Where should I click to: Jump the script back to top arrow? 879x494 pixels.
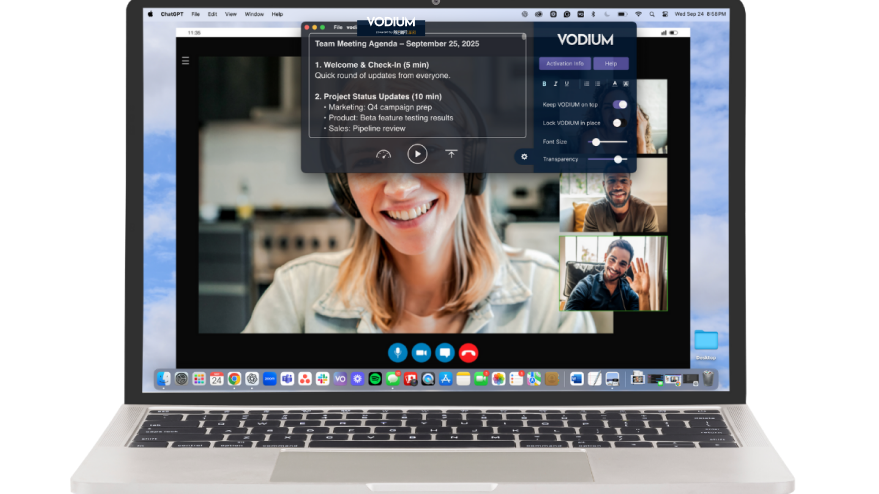451,154
